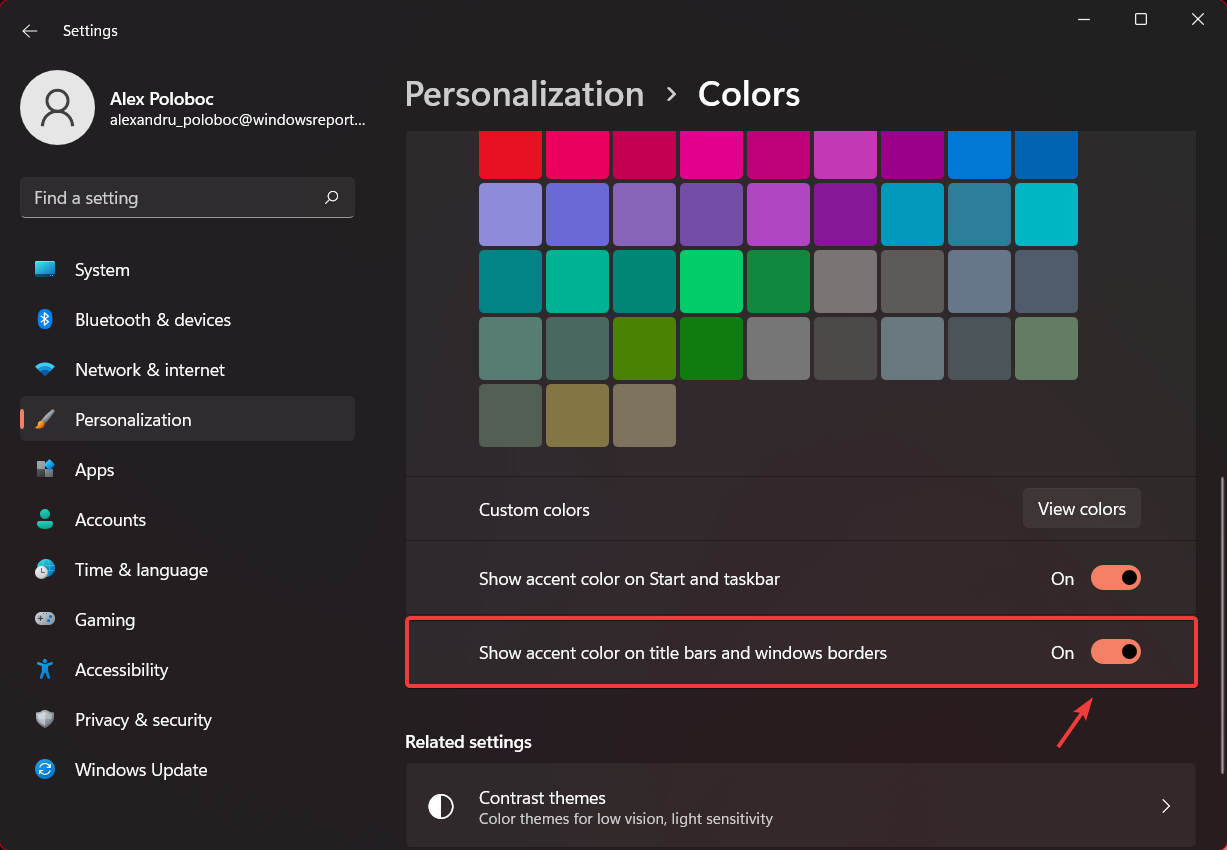The height and width of the screenshot is (850, 1227).
Task: Click the Bluetooth & devices icon
Action: (x=45, y=320)
